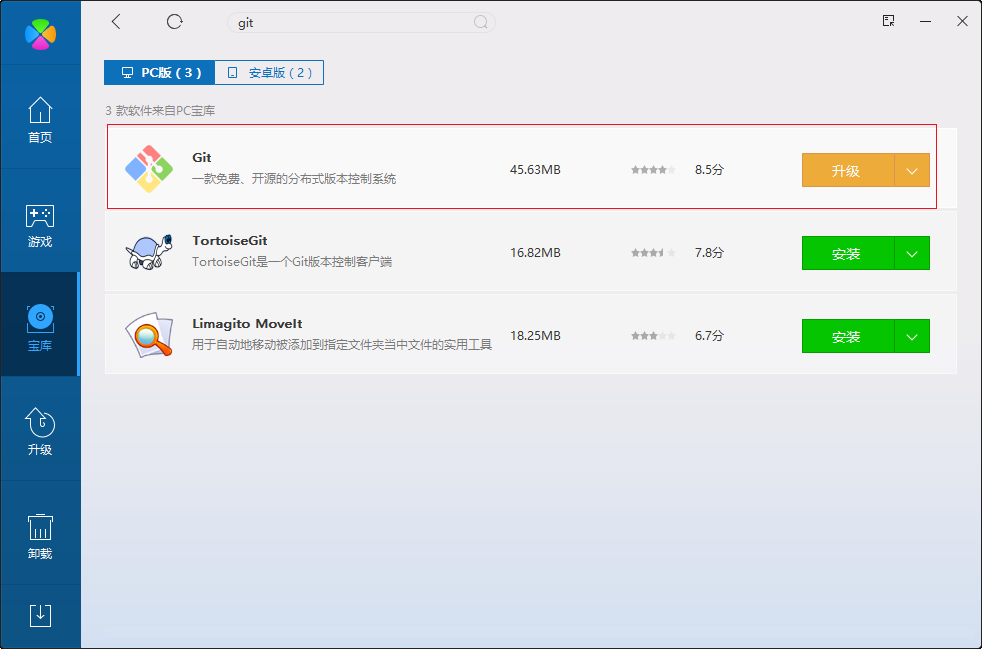Click the 3 款软件来自PC宝库 label
The height and width of the screenshot is (649, 982).
[x=160, y=111]
